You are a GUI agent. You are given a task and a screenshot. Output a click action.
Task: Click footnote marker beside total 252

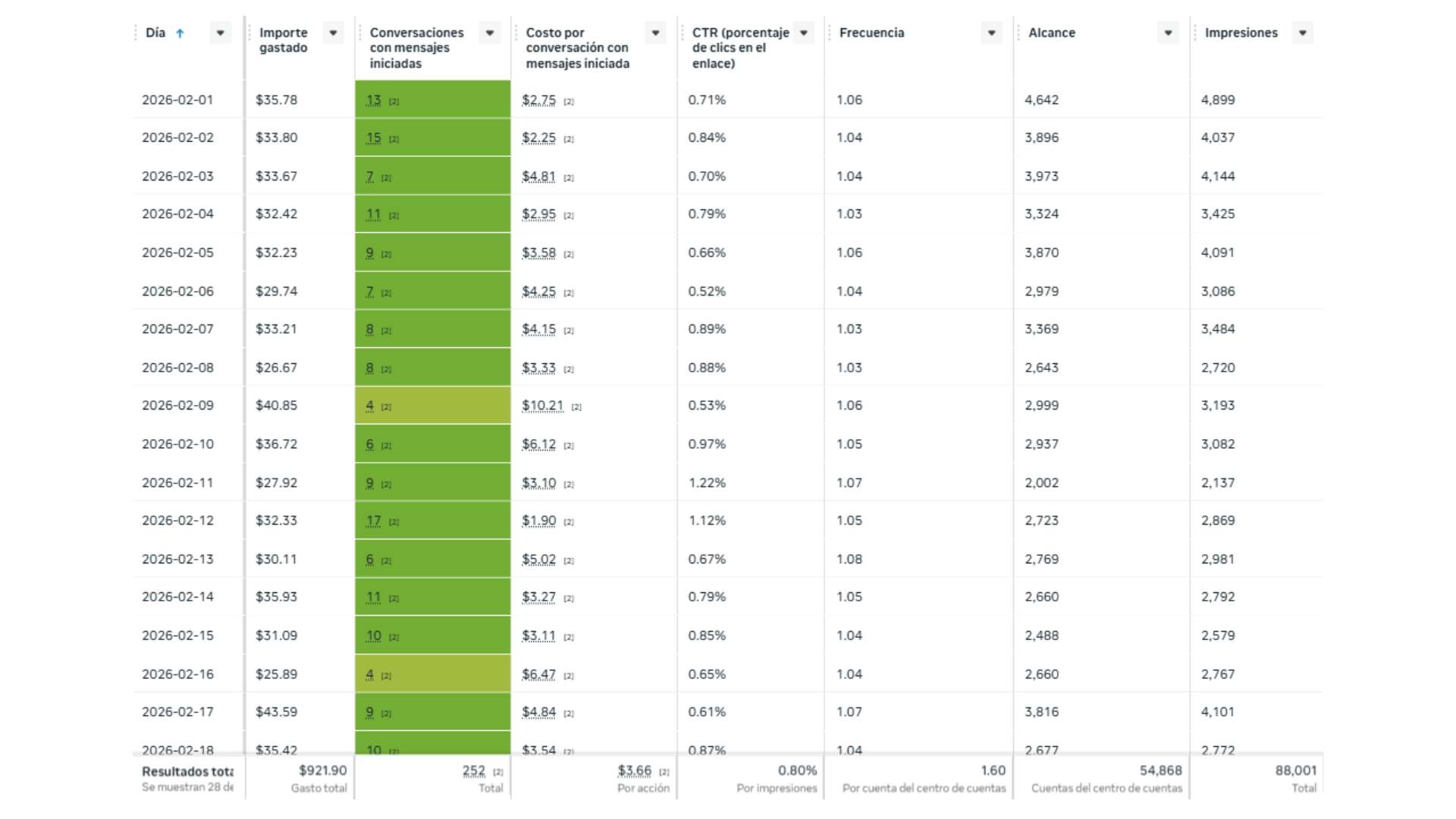pos(498,772)
